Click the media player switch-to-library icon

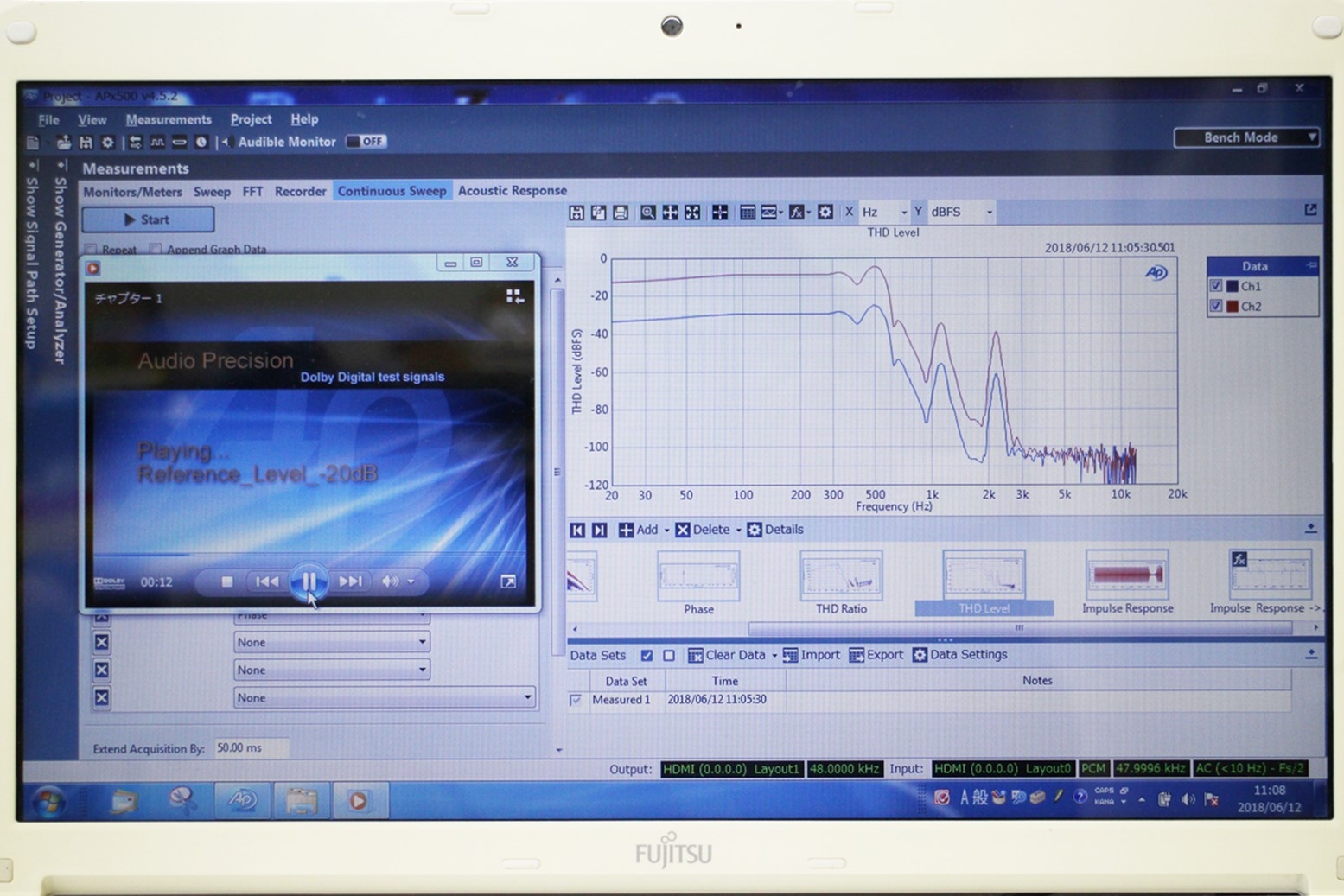pos(514,296)
